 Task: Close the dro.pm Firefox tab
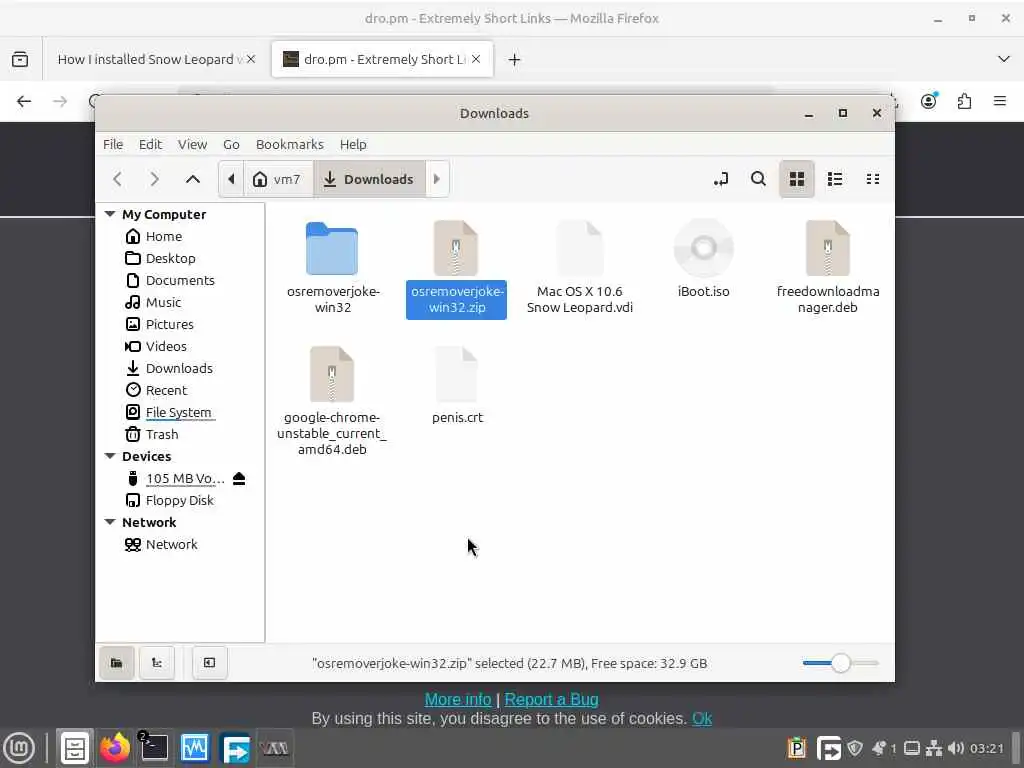tap(476, 59)
